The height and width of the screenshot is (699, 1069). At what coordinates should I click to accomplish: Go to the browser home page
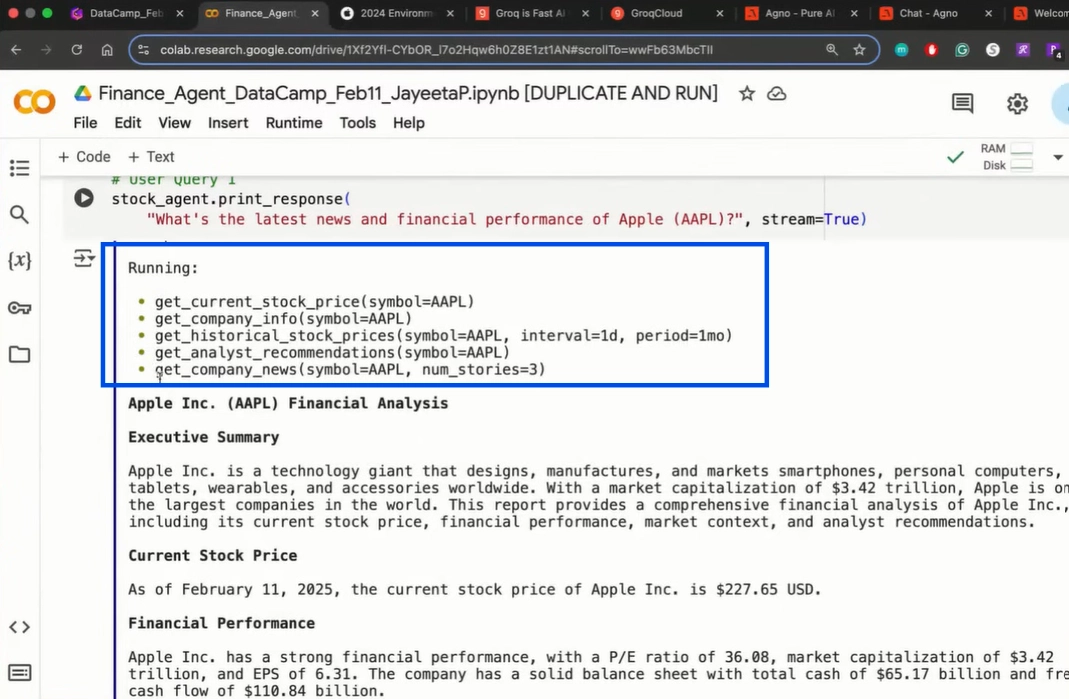107,50
